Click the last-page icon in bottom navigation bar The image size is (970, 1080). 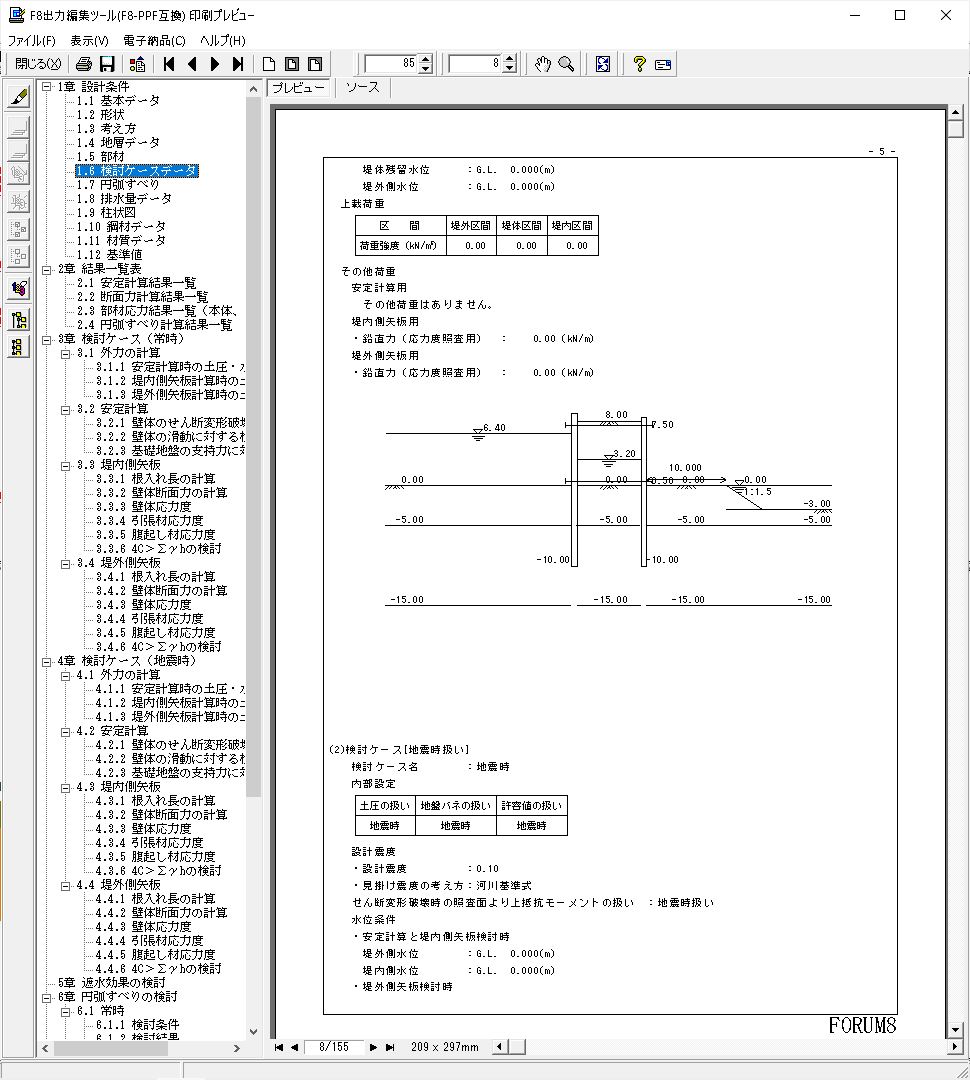[390, 1047]
